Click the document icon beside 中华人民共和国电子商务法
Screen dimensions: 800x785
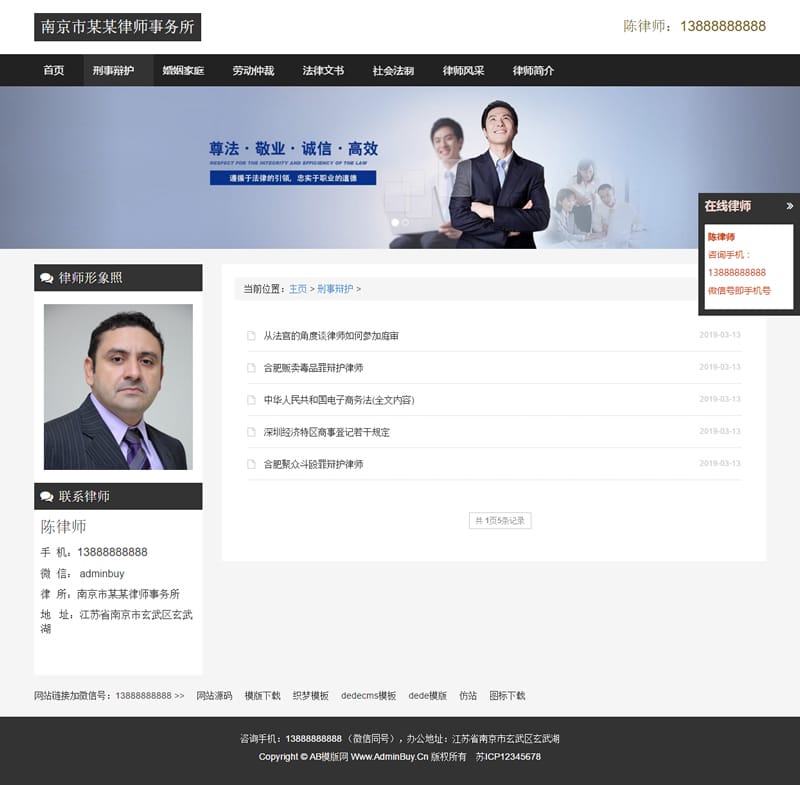point(249,399)
